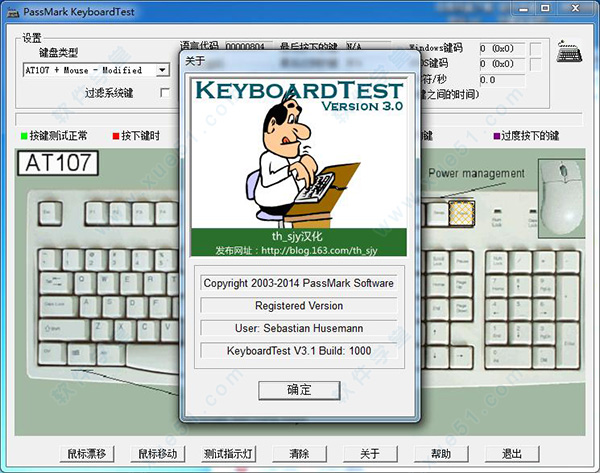Click the green 按键测试正常 legend swatch
Image resolution: width=600 pixels, height=473 pixels.
click(24, 135)
